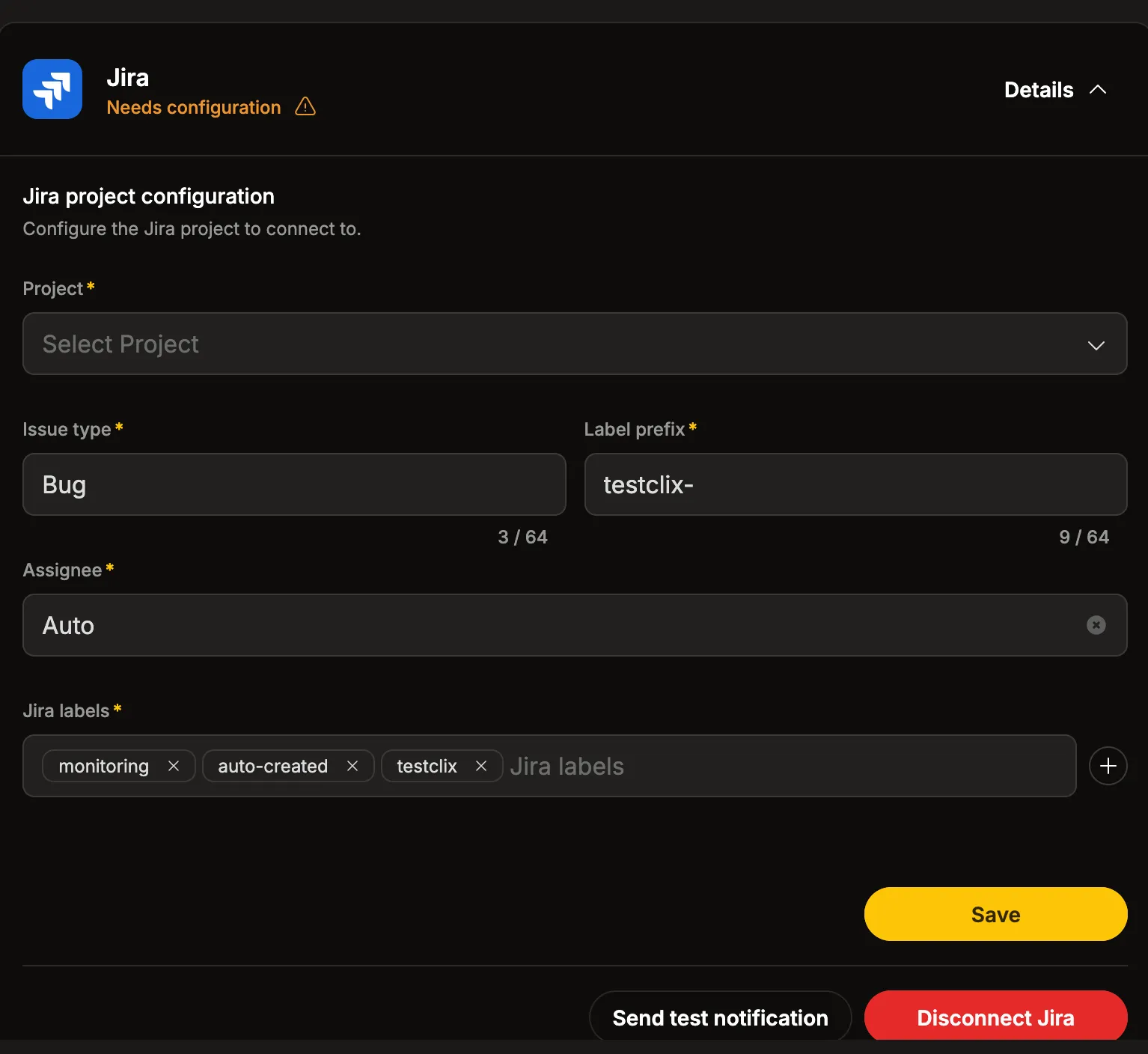Viewport: 1148px width, 1054px height.
Task: Click the Assignee field showing Auto
Action: click(575, 625)
